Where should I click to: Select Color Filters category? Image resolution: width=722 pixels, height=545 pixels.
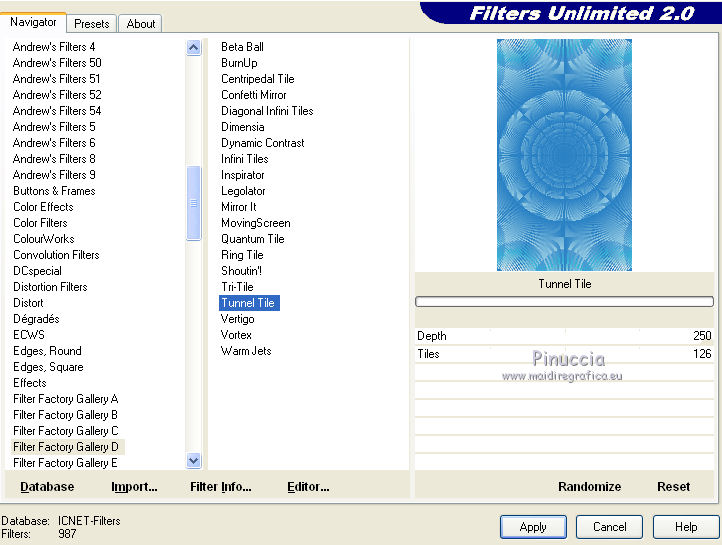[x=40, y=223]
